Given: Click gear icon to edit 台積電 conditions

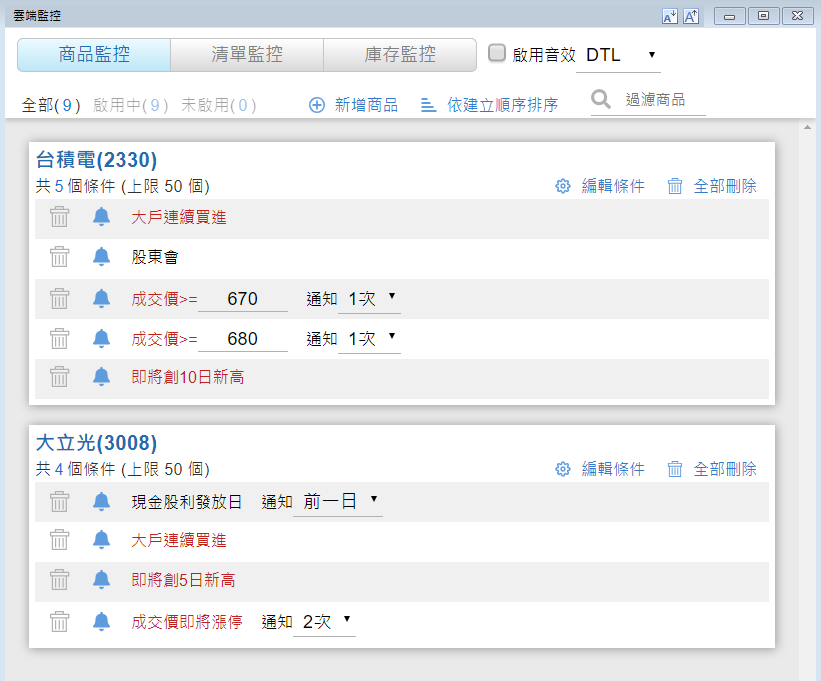Looking at the screenshot, I should (563, 186).
